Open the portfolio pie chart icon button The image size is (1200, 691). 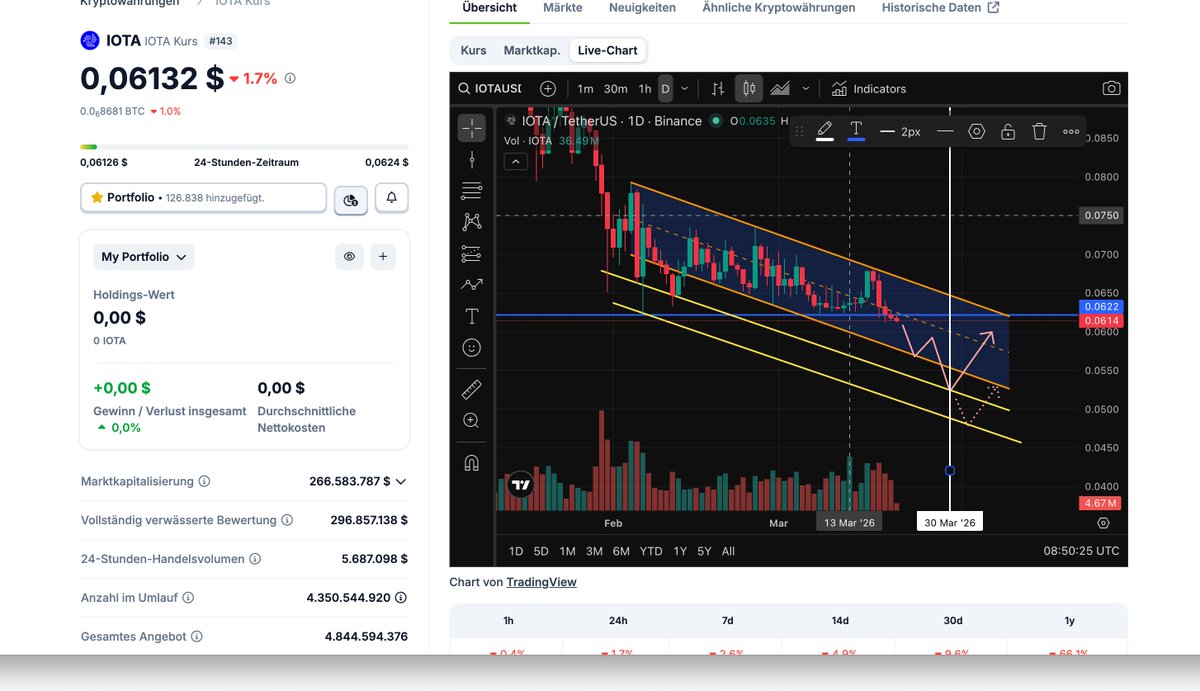coord(350,200)
